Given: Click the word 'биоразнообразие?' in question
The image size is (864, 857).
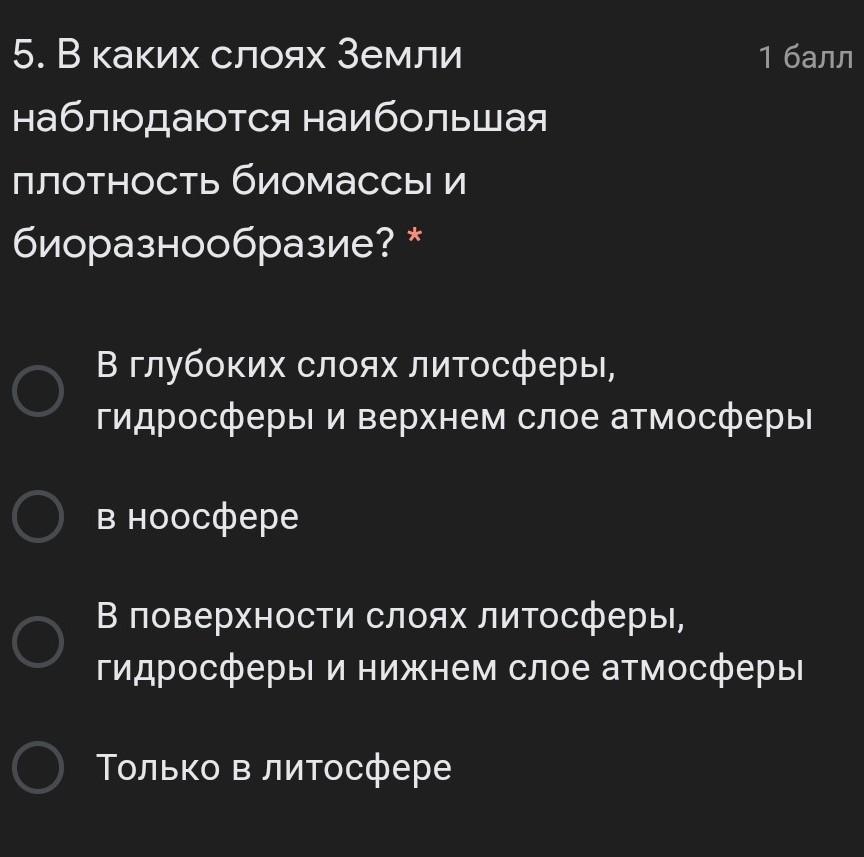Looking at the screenshot, I should [204, 244].
